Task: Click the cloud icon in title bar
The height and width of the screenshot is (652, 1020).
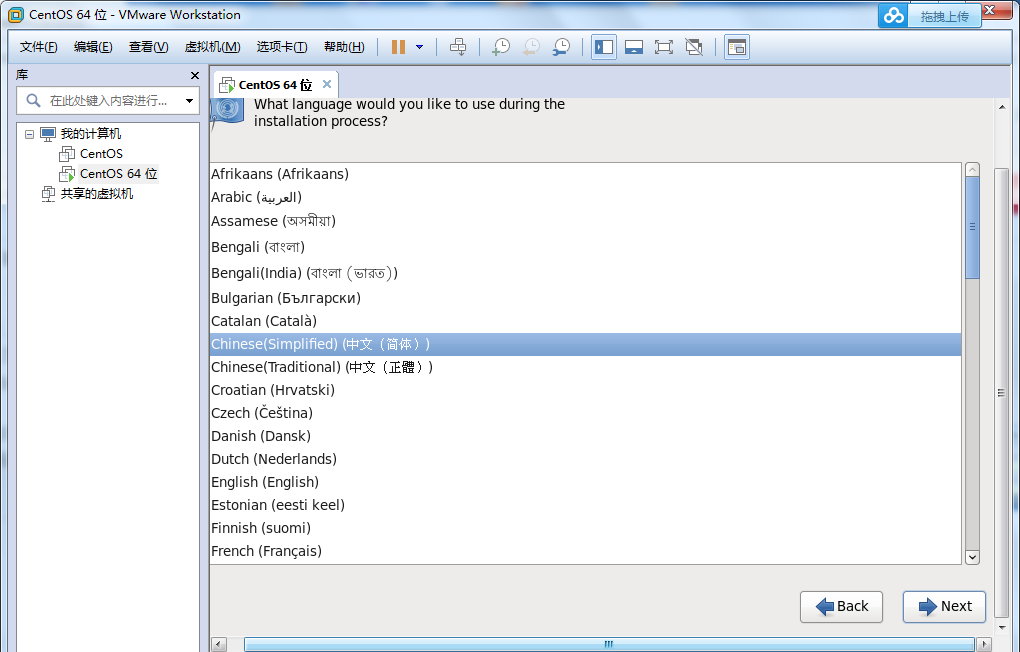Action: click(x=894, y=16)
